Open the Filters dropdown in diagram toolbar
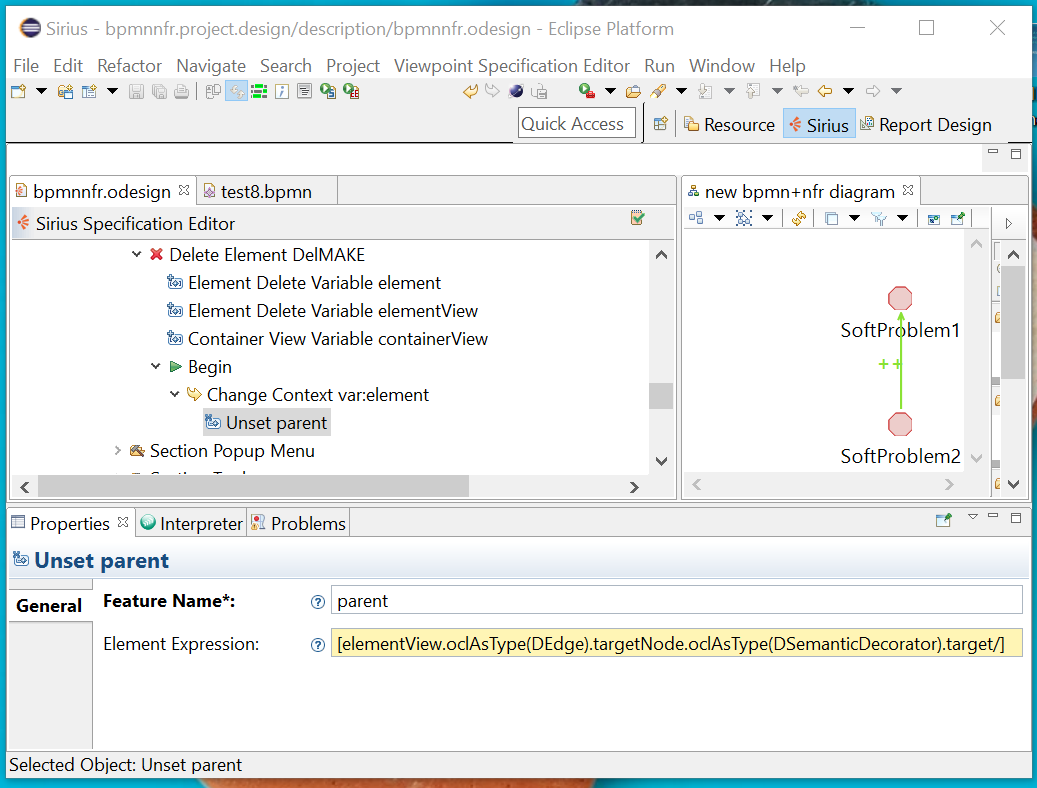This screenshot has height=788, width=1037. click(x=903, y=218)
